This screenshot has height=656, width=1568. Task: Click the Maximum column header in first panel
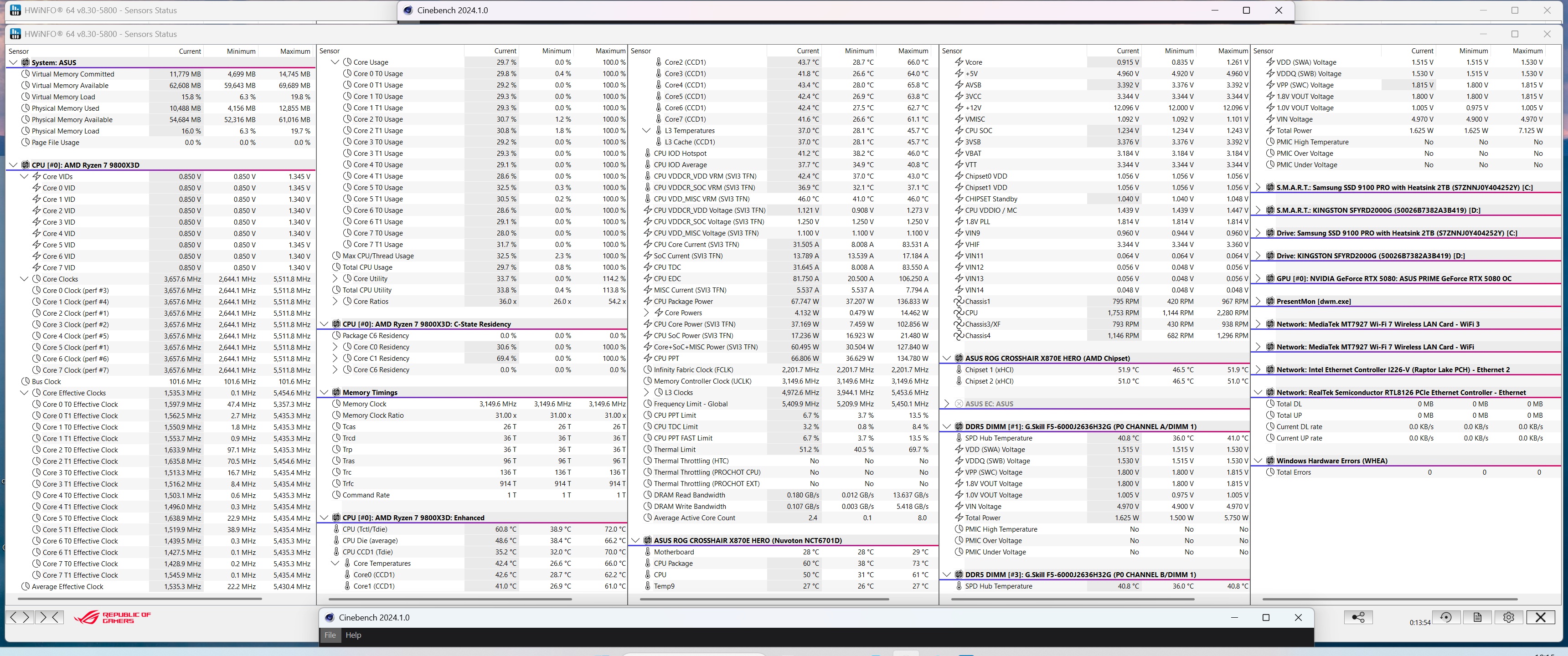(x=294, y=51)
